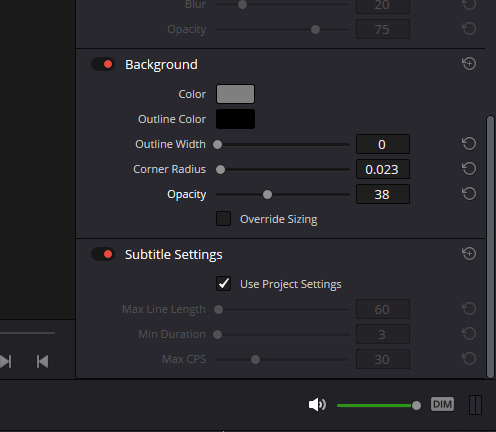Image resolution: width=496 pixels, height=432 pixels.
Task: Open the Background Color swatch
Action: (x=235, y=94)
